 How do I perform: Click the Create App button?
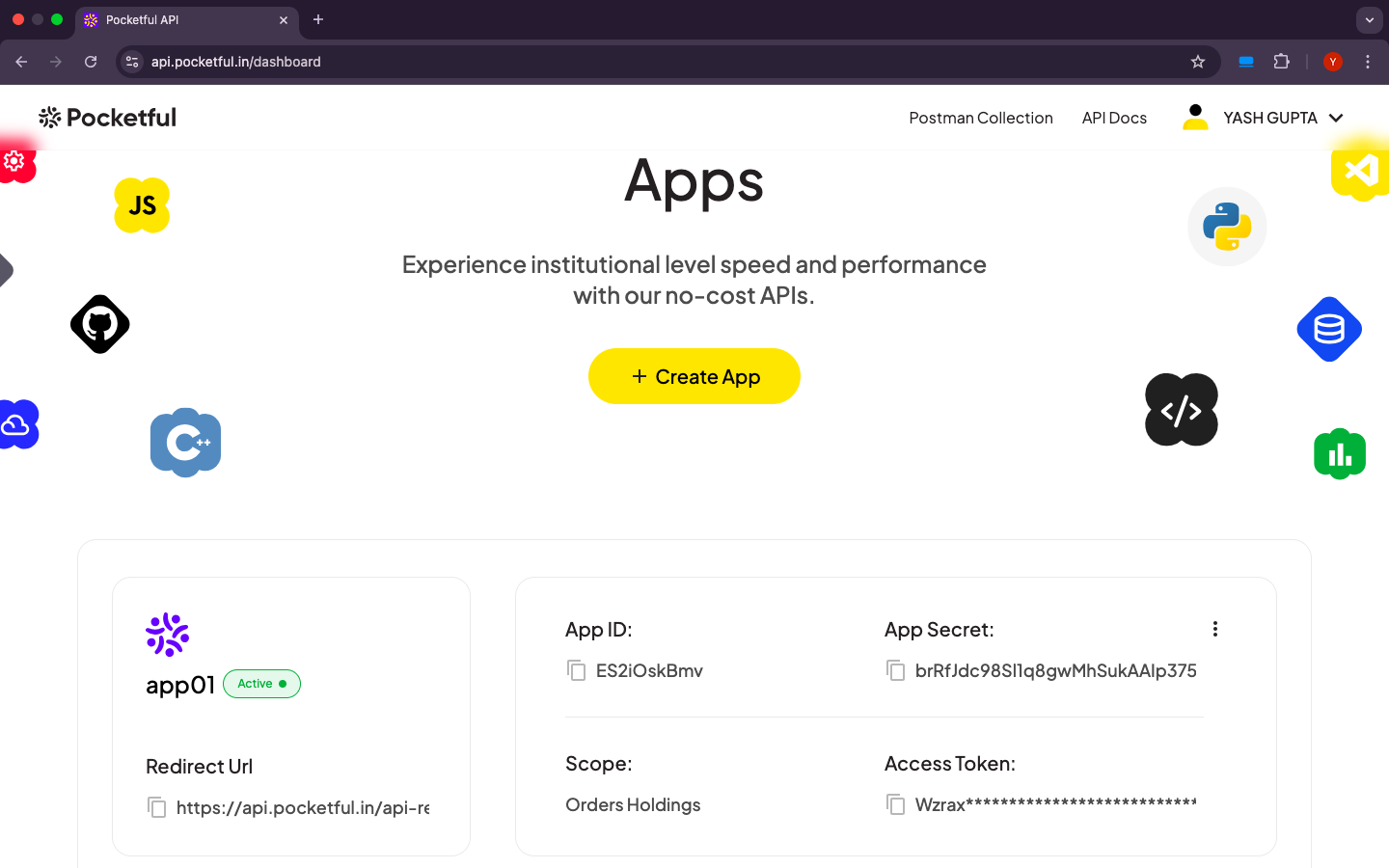click(694, 376)
